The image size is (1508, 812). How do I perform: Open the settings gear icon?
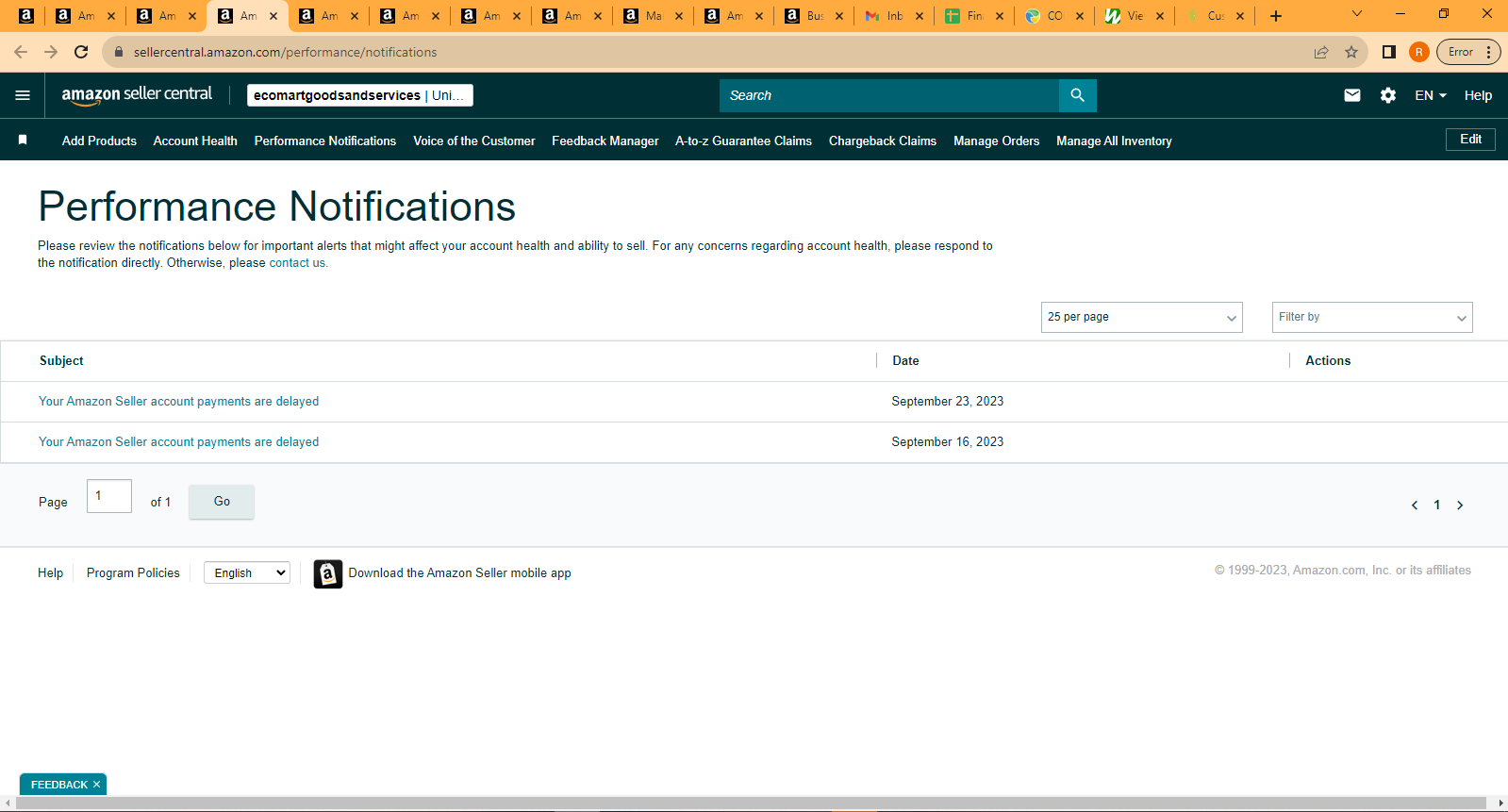click(1387, 95)
